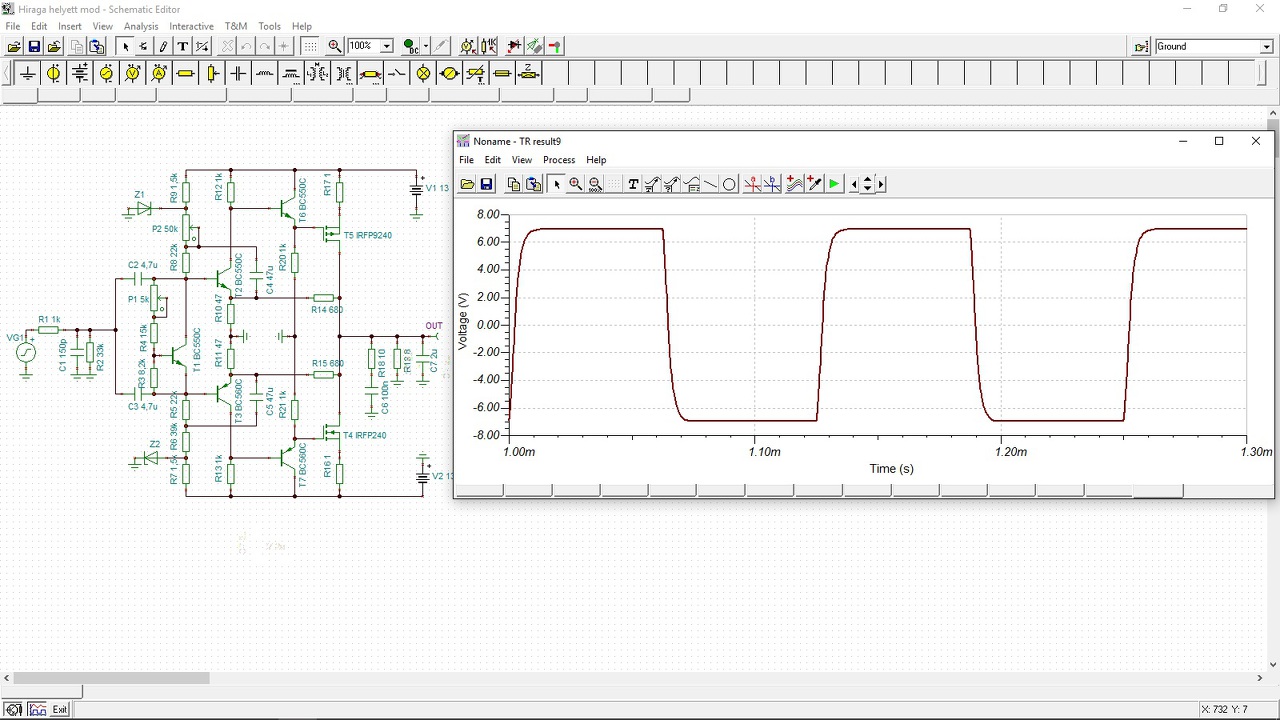
Task: Expand the Ground component dropdown
Action: pos(1267,47)
